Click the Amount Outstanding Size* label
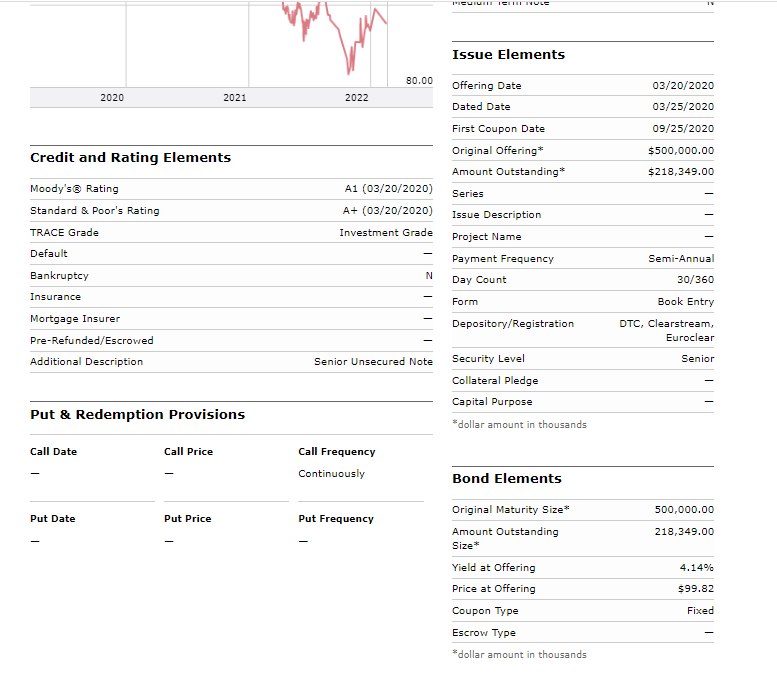Viewport: 777px width, 692px height. [505, 539]
